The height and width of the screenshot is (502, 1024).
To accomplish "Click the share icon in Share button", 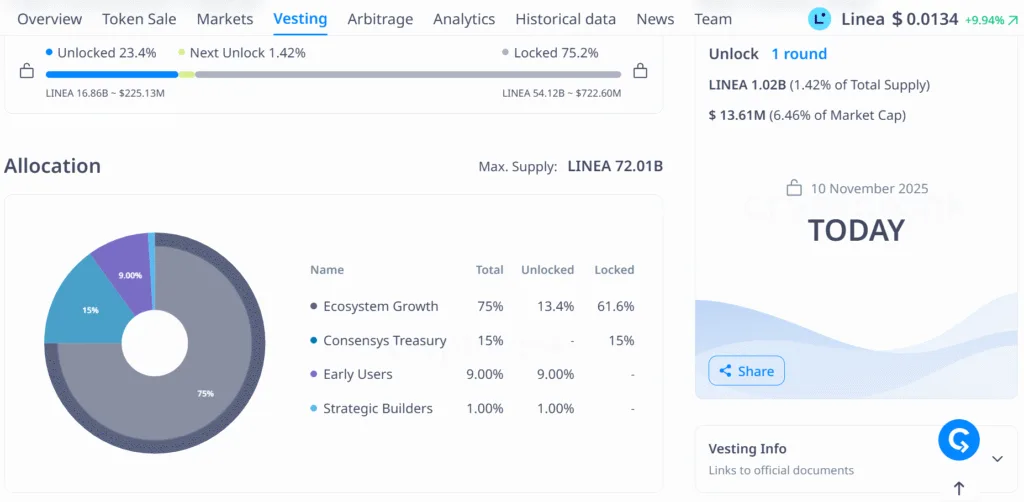I will point(725,371).
